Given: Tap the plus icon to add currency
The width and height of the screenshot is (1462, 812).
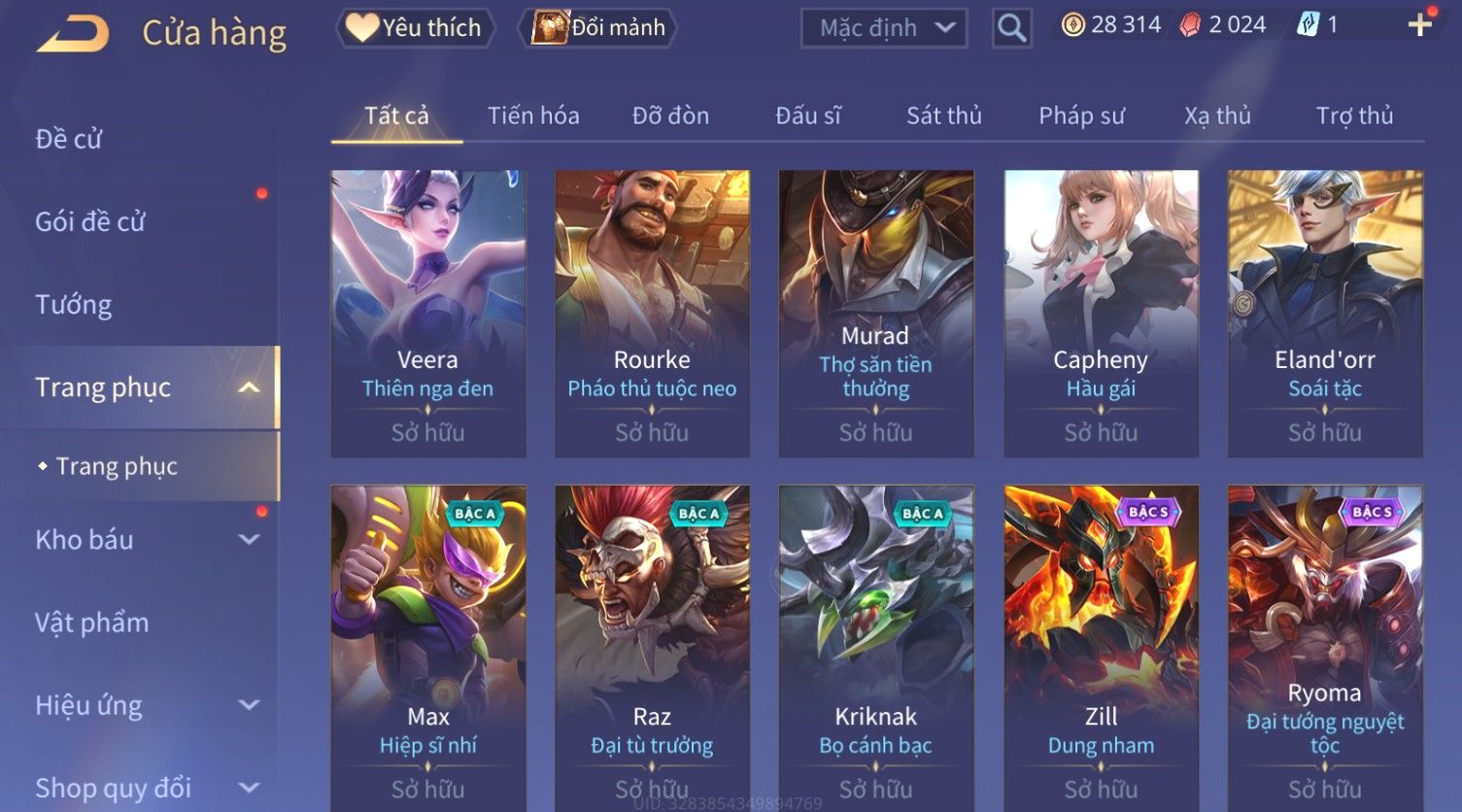Looking at the screenshot, I should click(1420, 25).
